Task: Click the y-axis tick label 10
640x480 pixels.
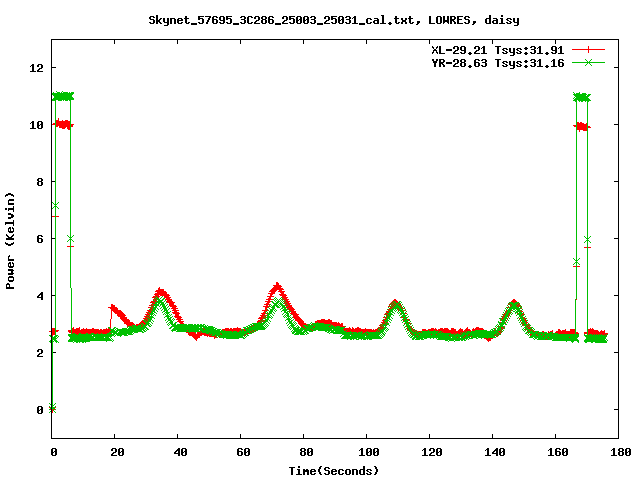Action: click(36, 125)
